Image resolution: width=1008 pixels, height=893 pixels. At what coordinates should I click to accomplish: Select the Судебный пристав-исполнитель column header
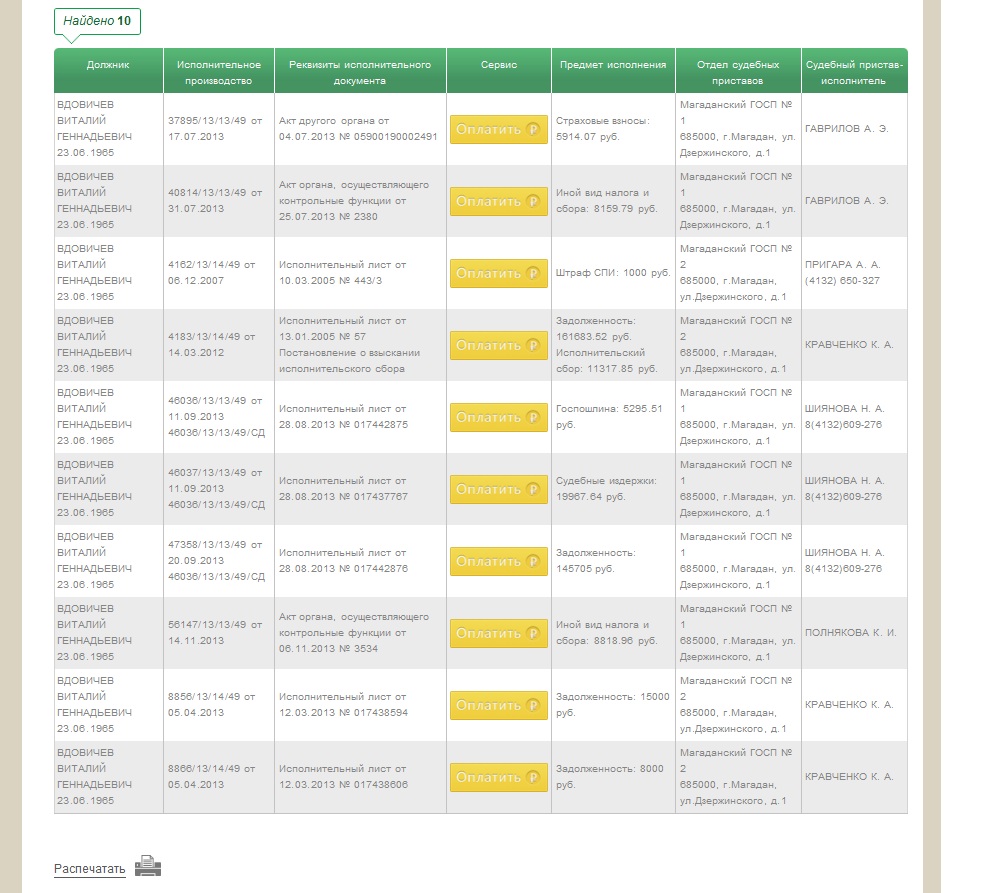click(854, 72)
